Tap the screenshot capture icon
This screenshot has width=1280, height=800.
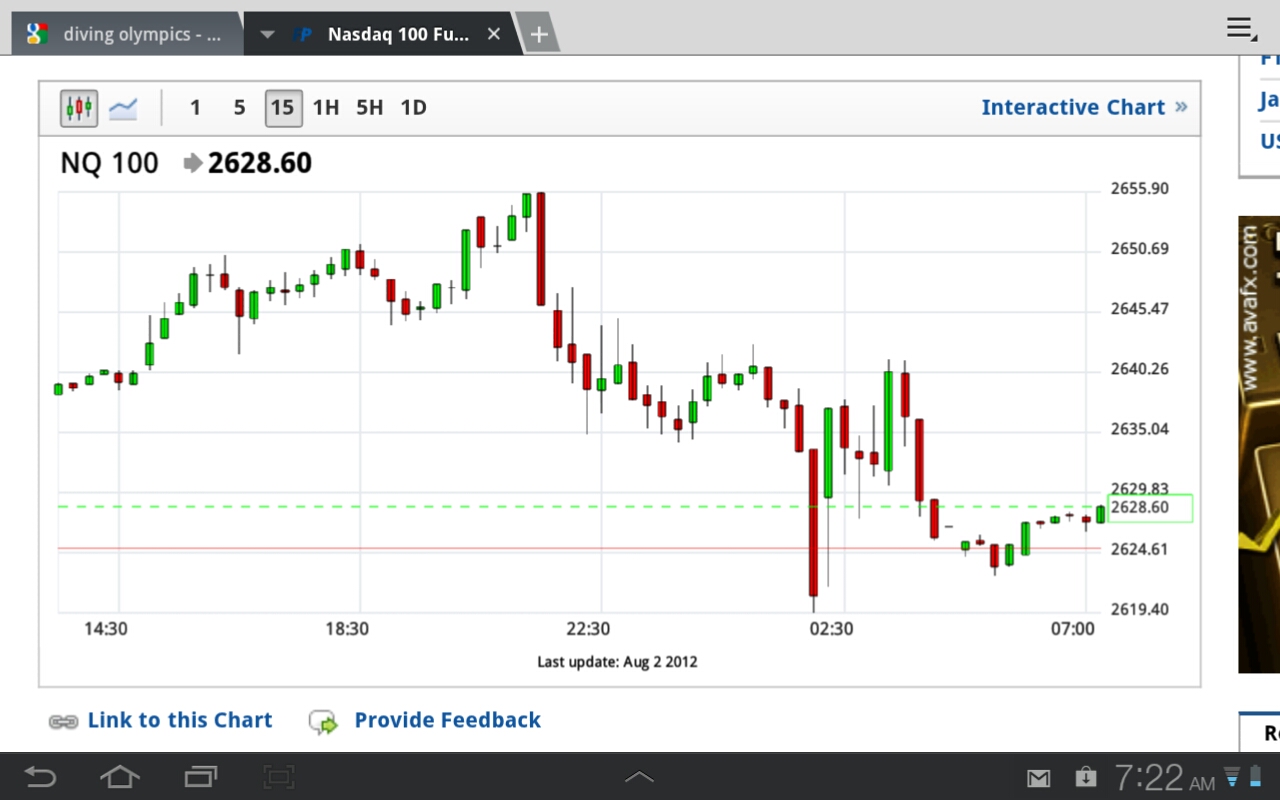(278, 776)
